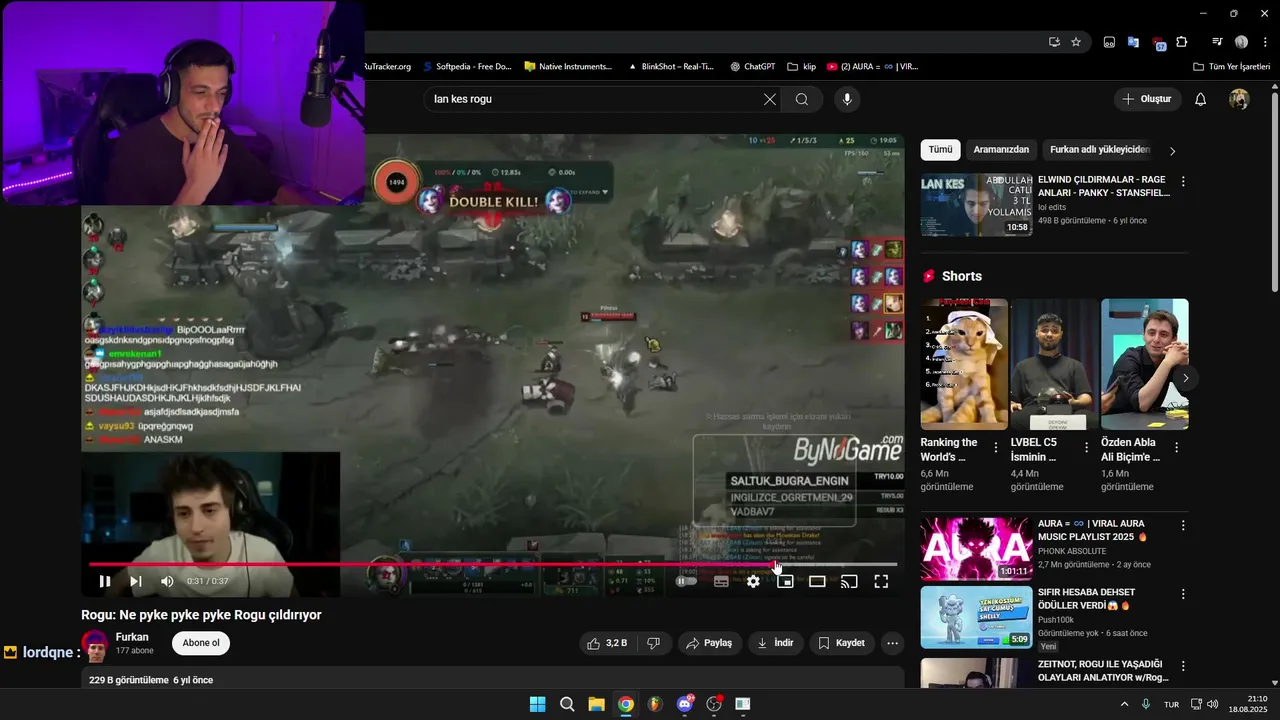
Task: Open the Softpedia bookmark
Action: coord(467,67)
